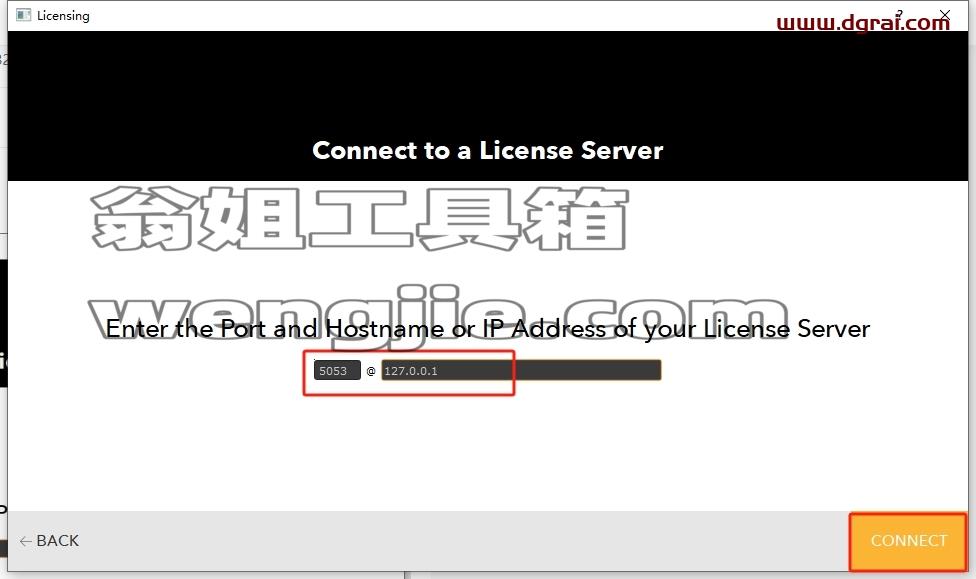Click the orange CONNECT button
The image size is (976, 579).
coord(908,541)
